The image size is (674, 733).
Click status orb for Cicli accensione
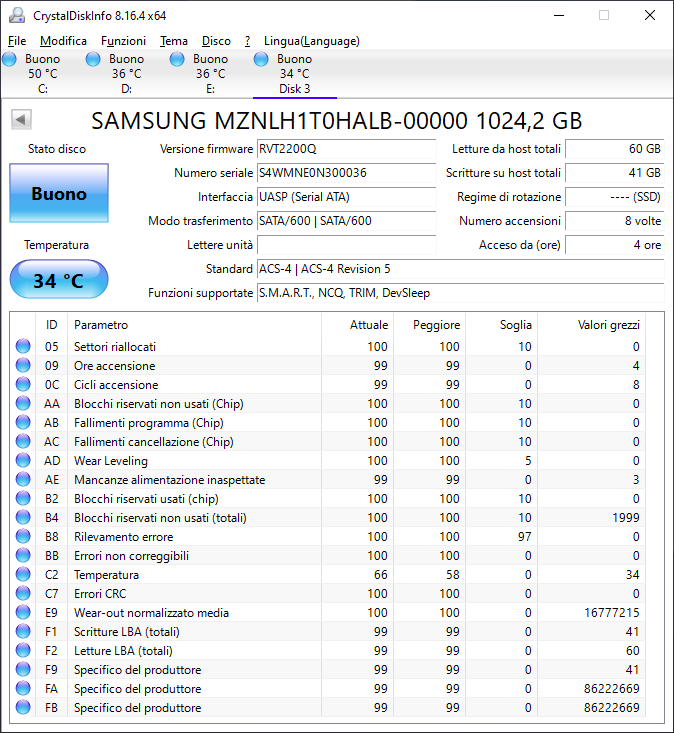coord(23,384)
